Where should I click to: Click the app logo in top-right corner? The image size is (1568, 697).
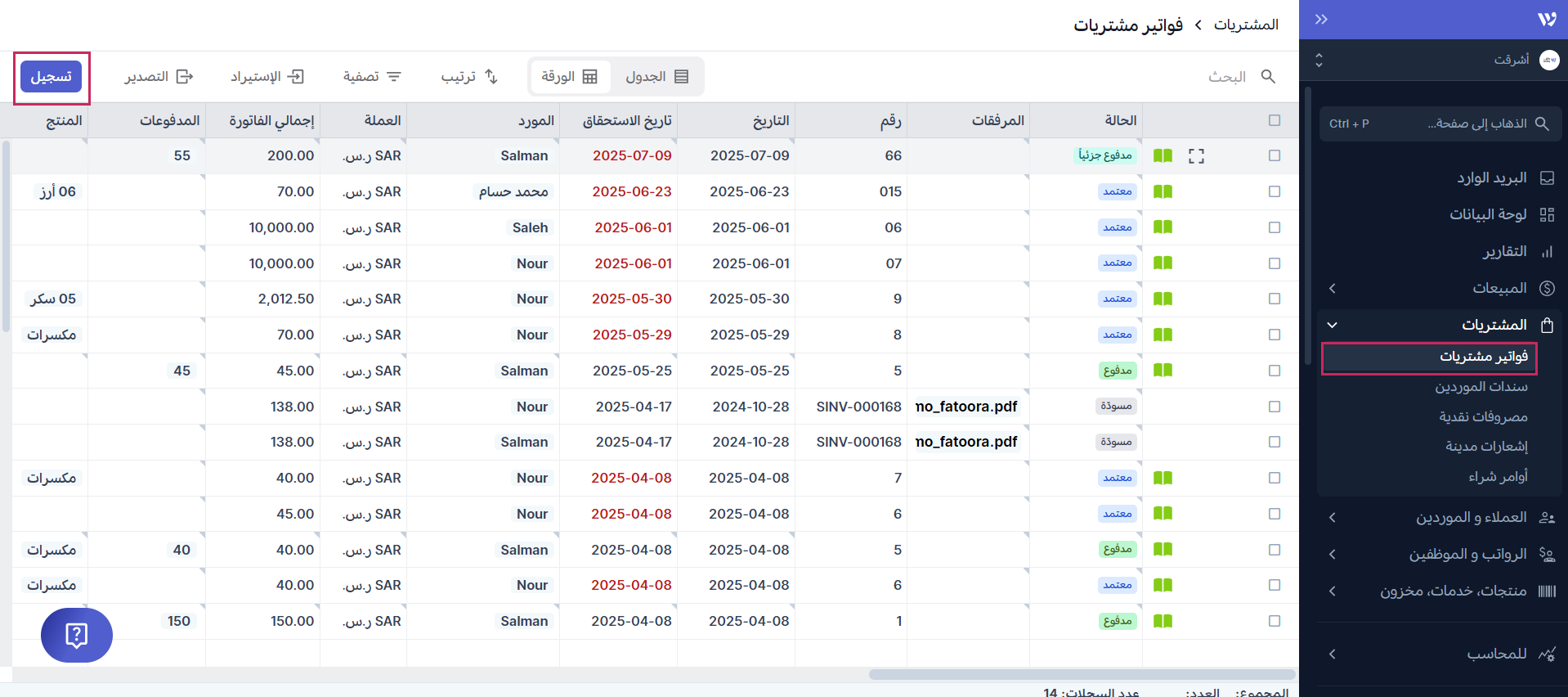click(x=1547, y=20)
